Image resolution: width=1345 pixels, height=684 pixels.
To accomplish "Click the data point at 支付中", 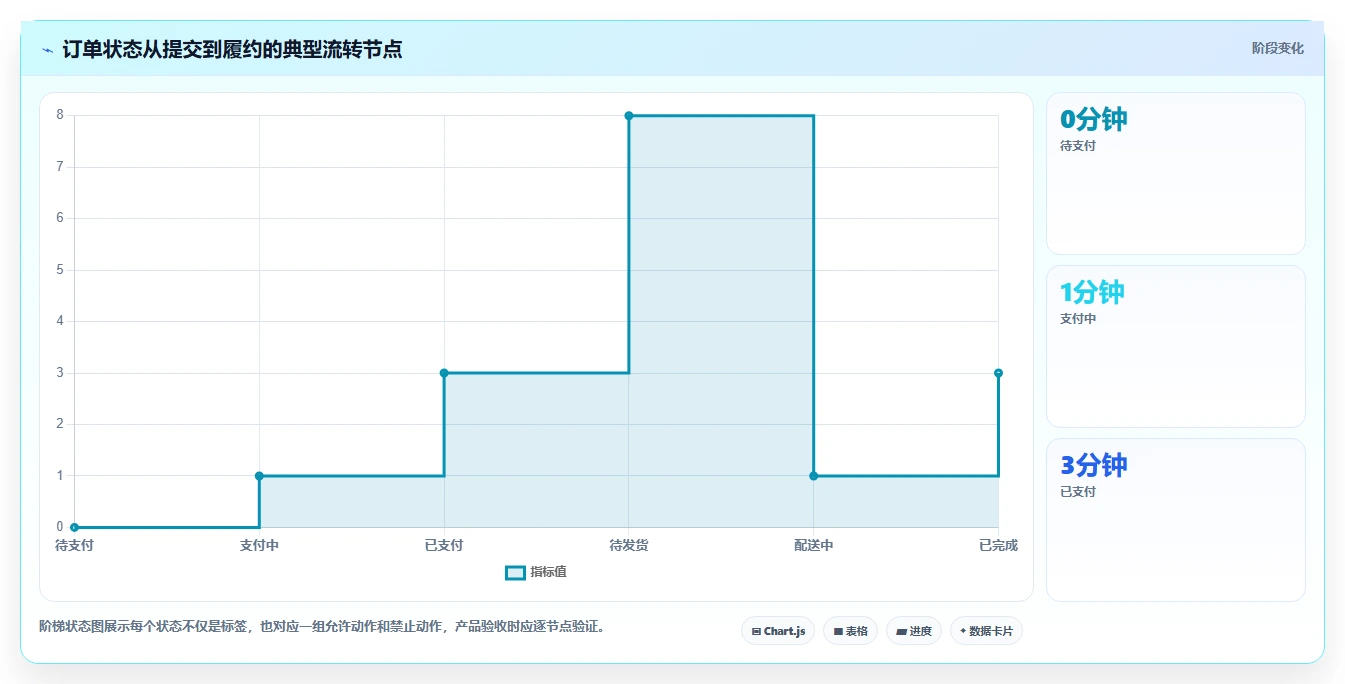I will [x=259, y=476].
